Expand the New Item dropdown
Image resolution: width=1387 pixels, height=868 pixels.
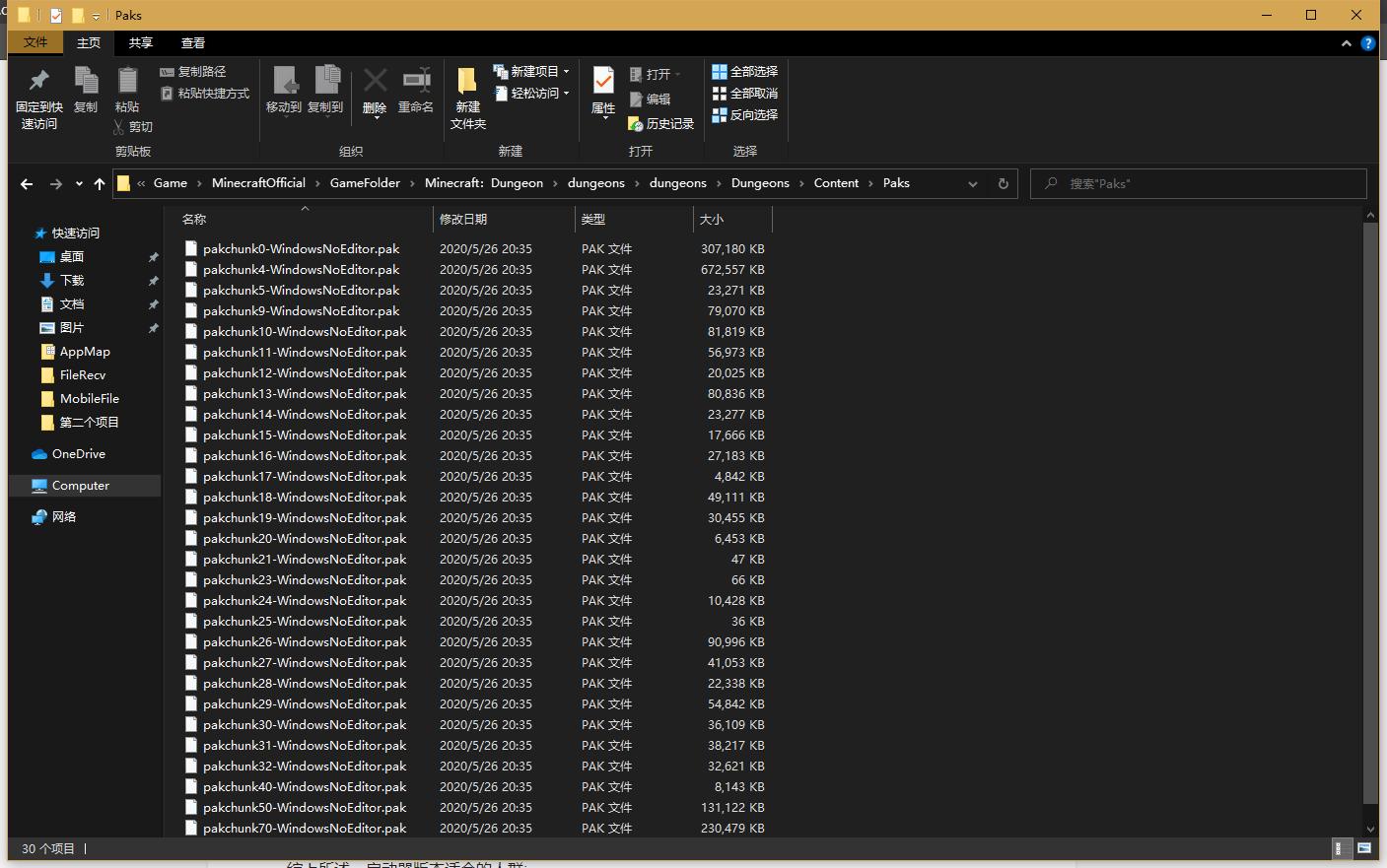pos(532,72)
